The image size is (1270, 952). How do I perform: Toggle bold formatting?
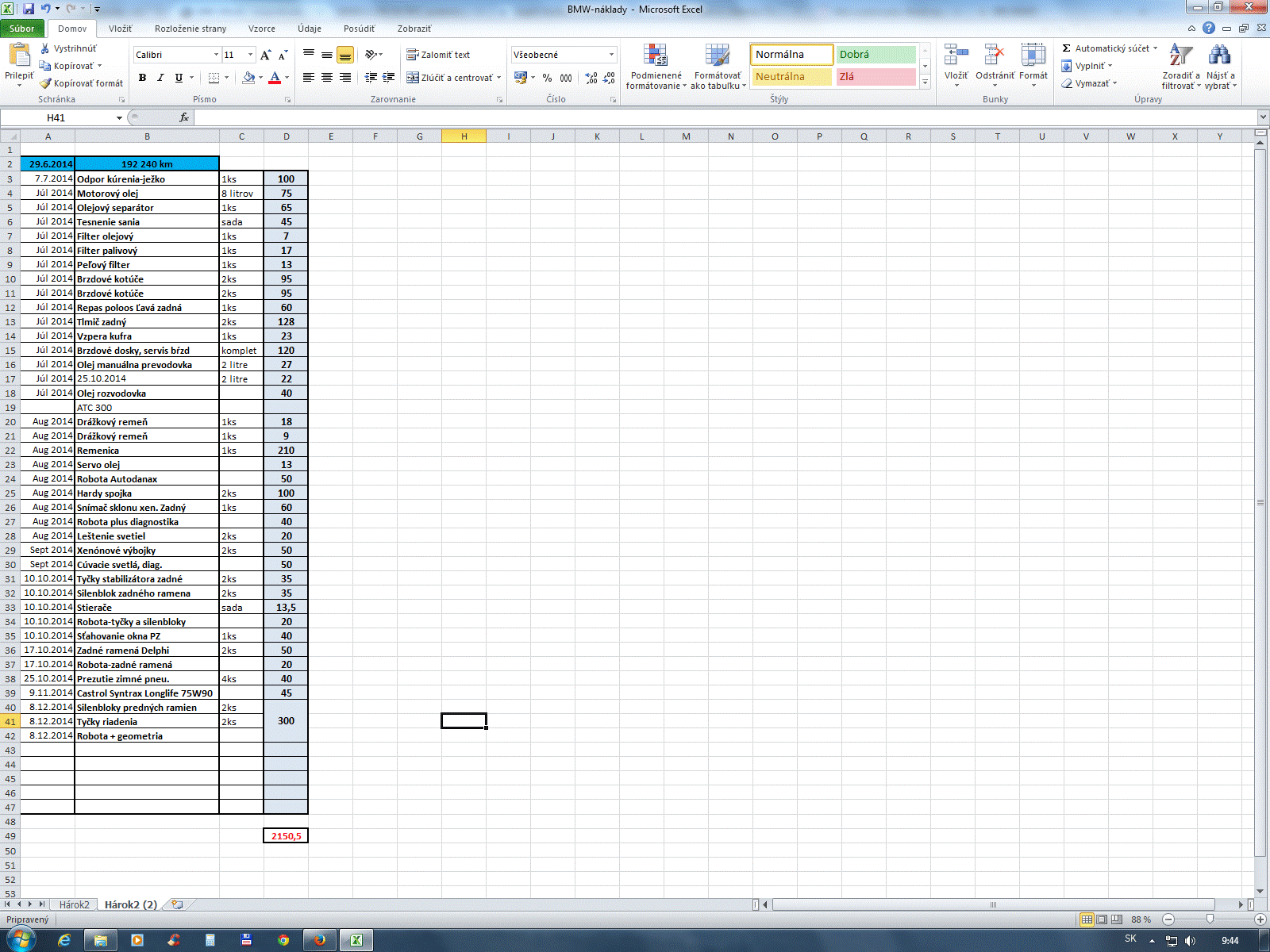pyautogui.click(x=142, y=78)
